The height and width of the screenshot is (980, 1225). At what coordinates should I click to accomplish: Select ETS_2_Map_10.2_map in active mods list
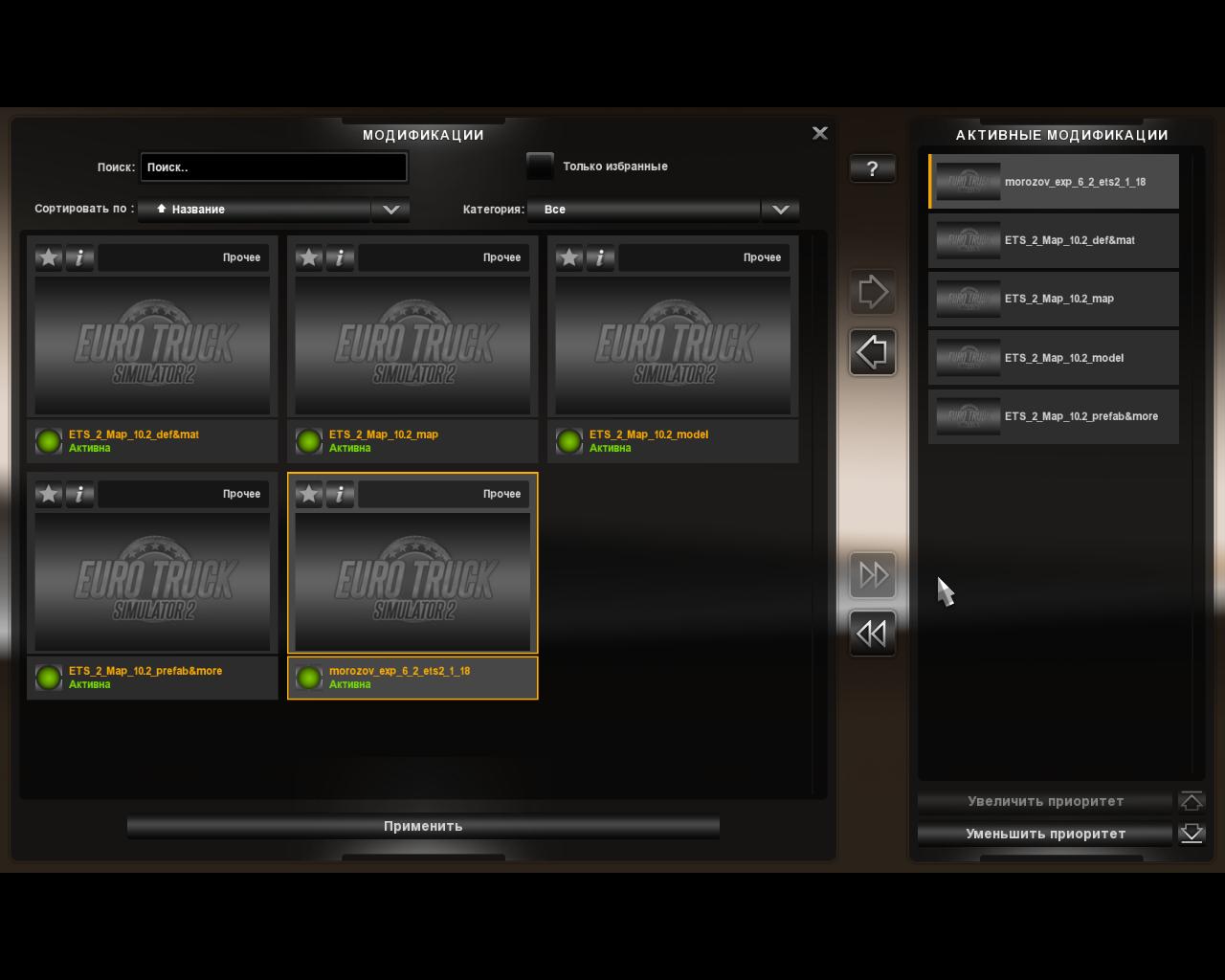(1054, 299)
